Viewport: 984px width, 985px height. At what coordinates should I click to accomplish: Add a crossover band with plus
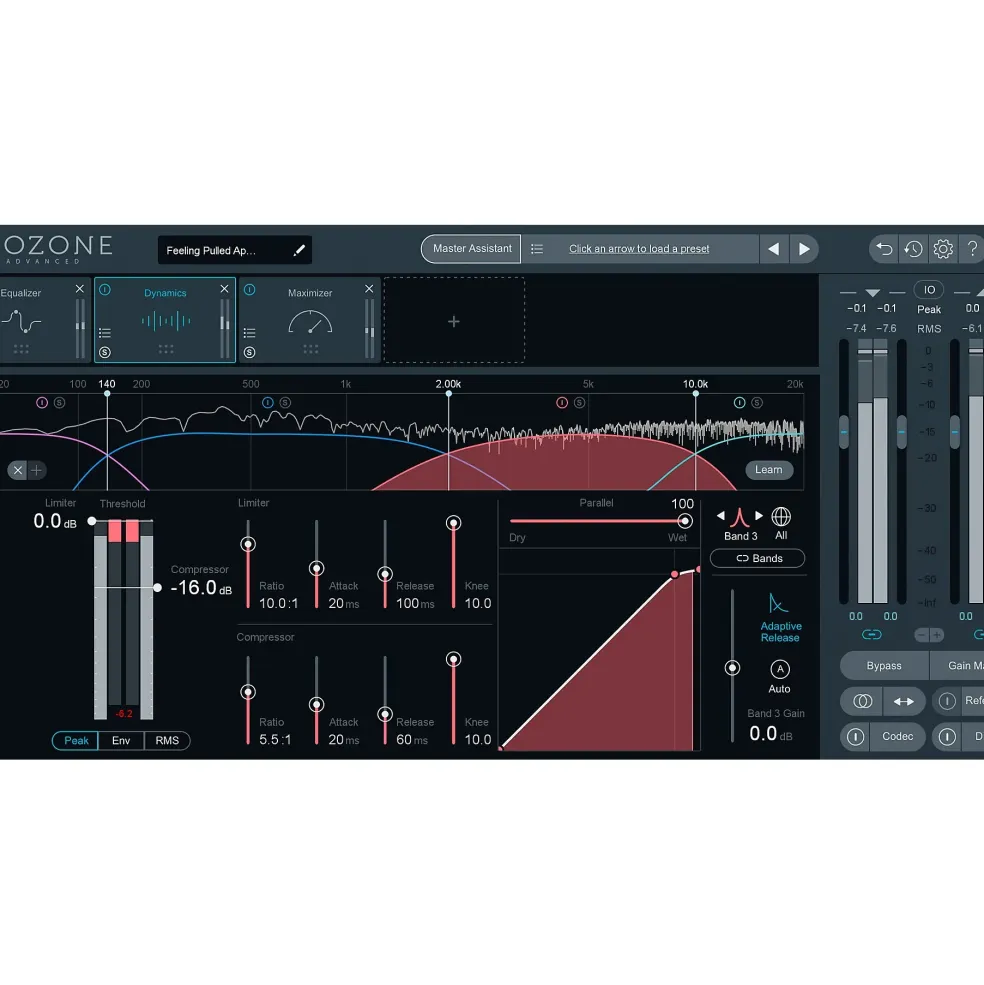(x=36, y=470)
